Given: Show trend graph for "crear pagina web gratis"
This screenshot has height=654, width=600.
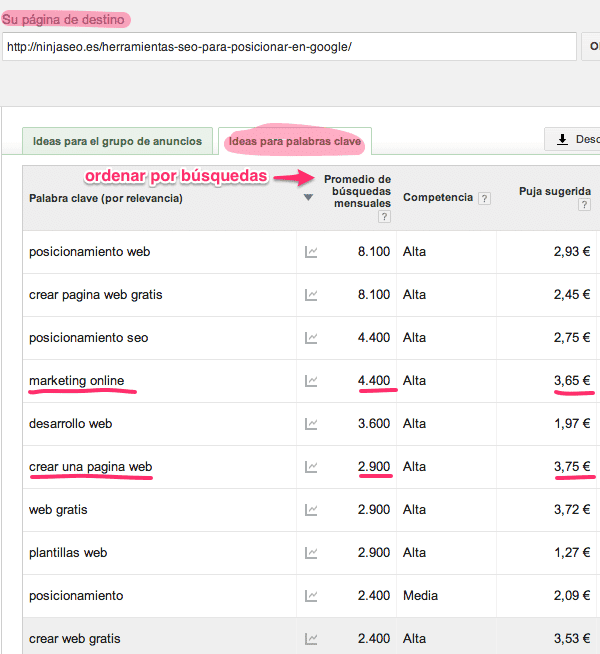Looking at the screenshot, I should tap(311, 295).
